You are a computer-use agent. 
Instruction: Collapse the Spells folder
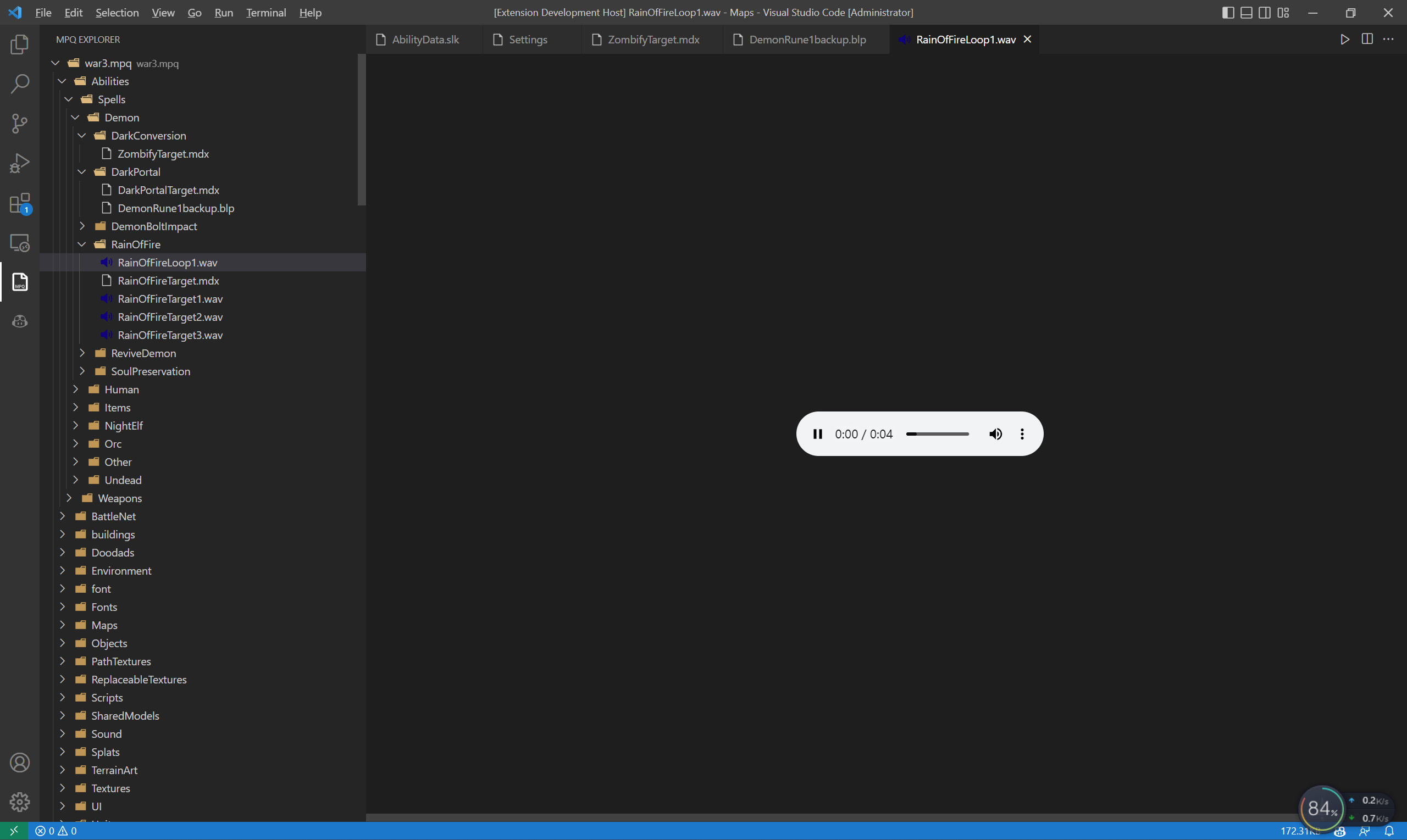pyautogui.click(x=69, y=99)
